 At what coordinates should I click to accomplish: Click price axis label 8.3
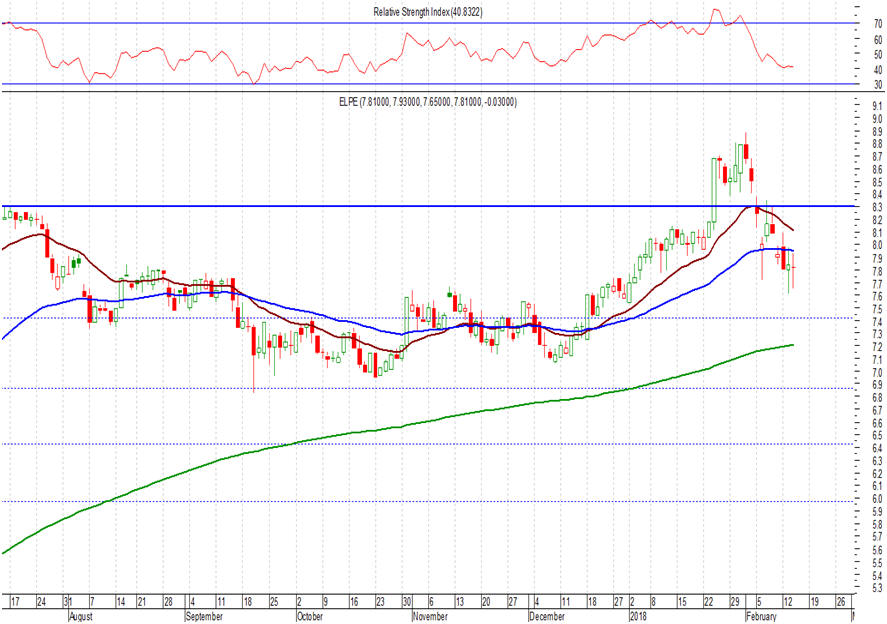877,207
